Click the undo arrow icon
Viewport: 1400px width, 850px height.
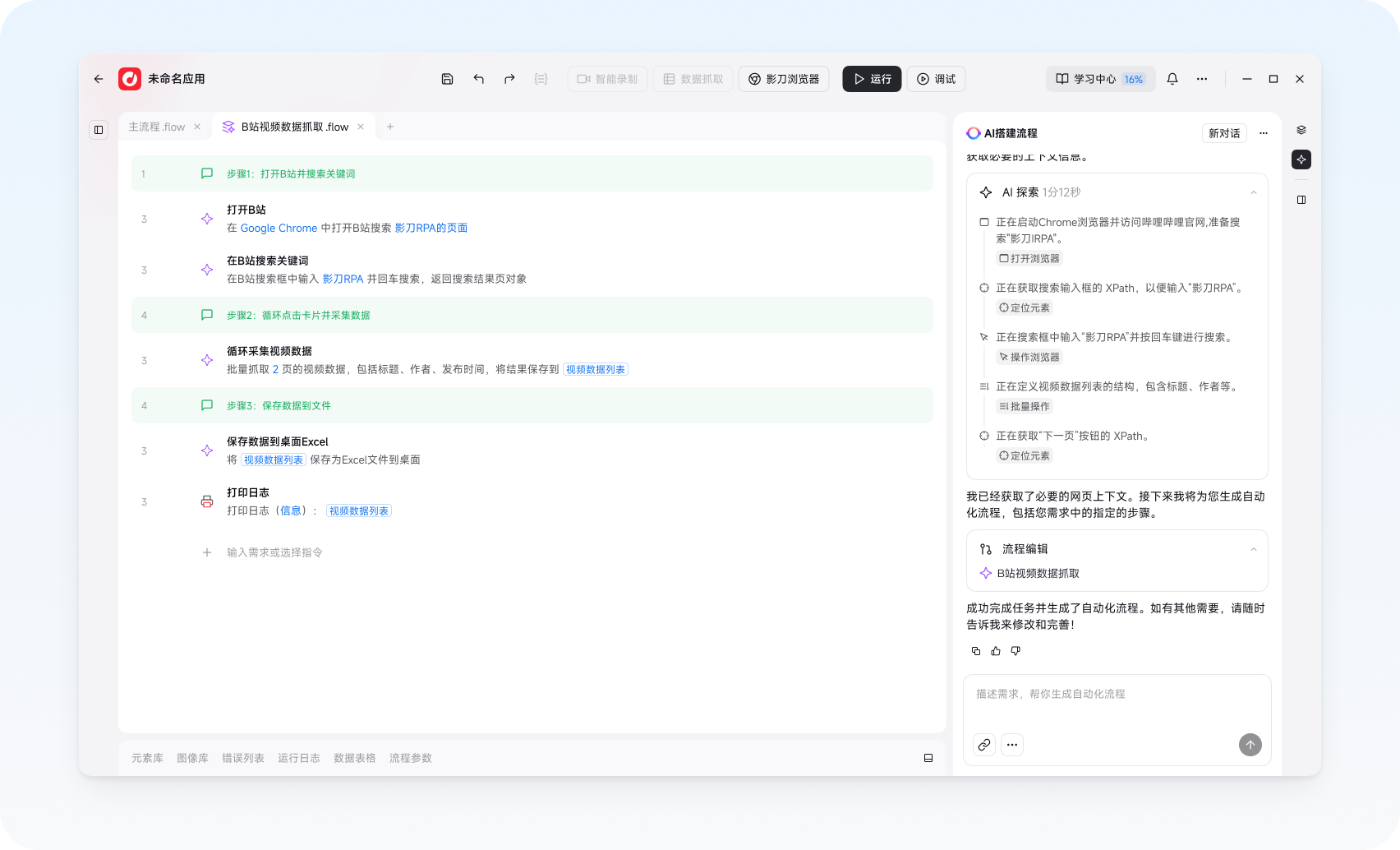tap(478, 79)
